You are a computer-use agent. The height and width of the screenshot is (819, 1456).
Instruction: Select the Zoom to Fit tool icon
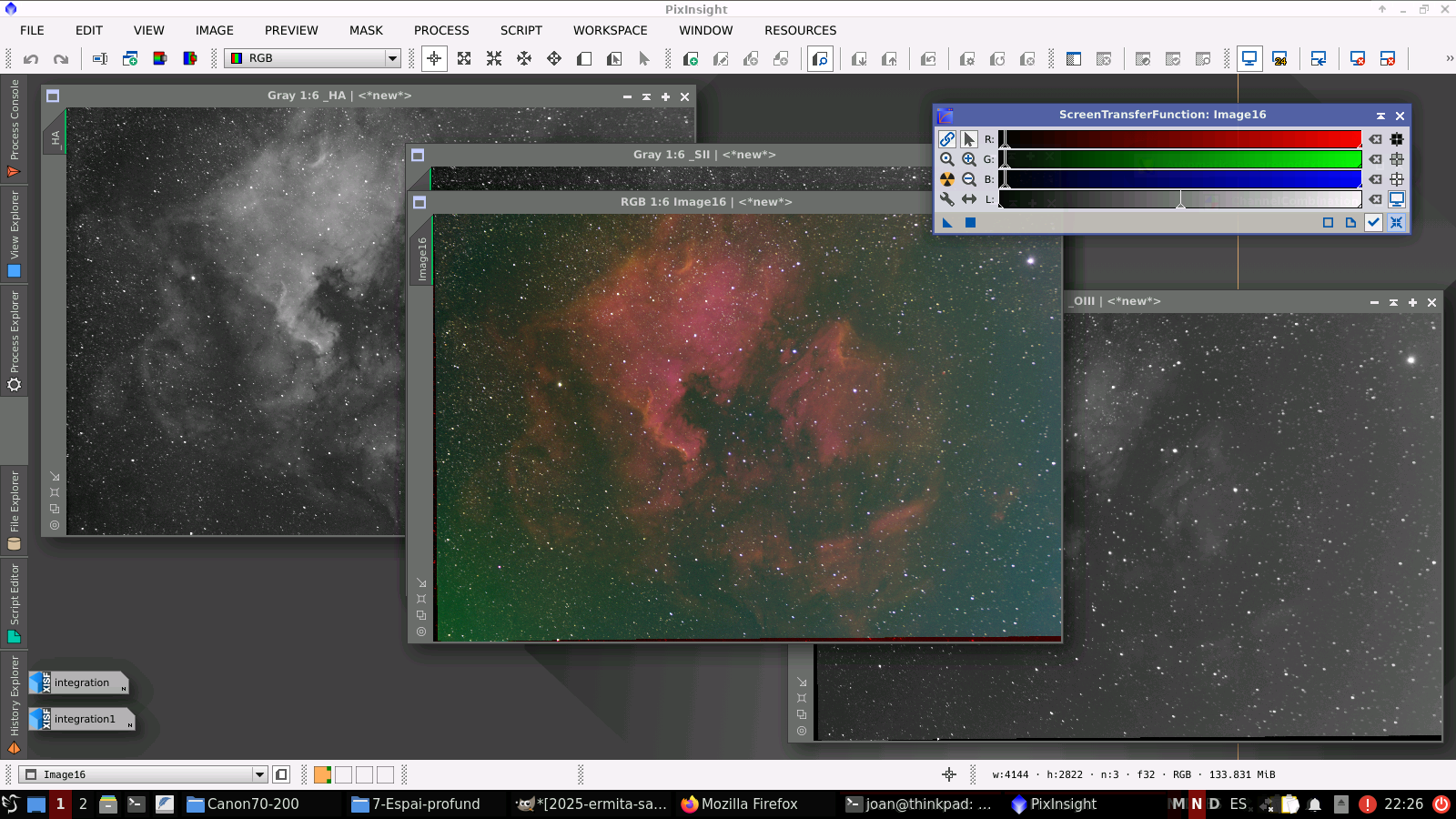464,58
